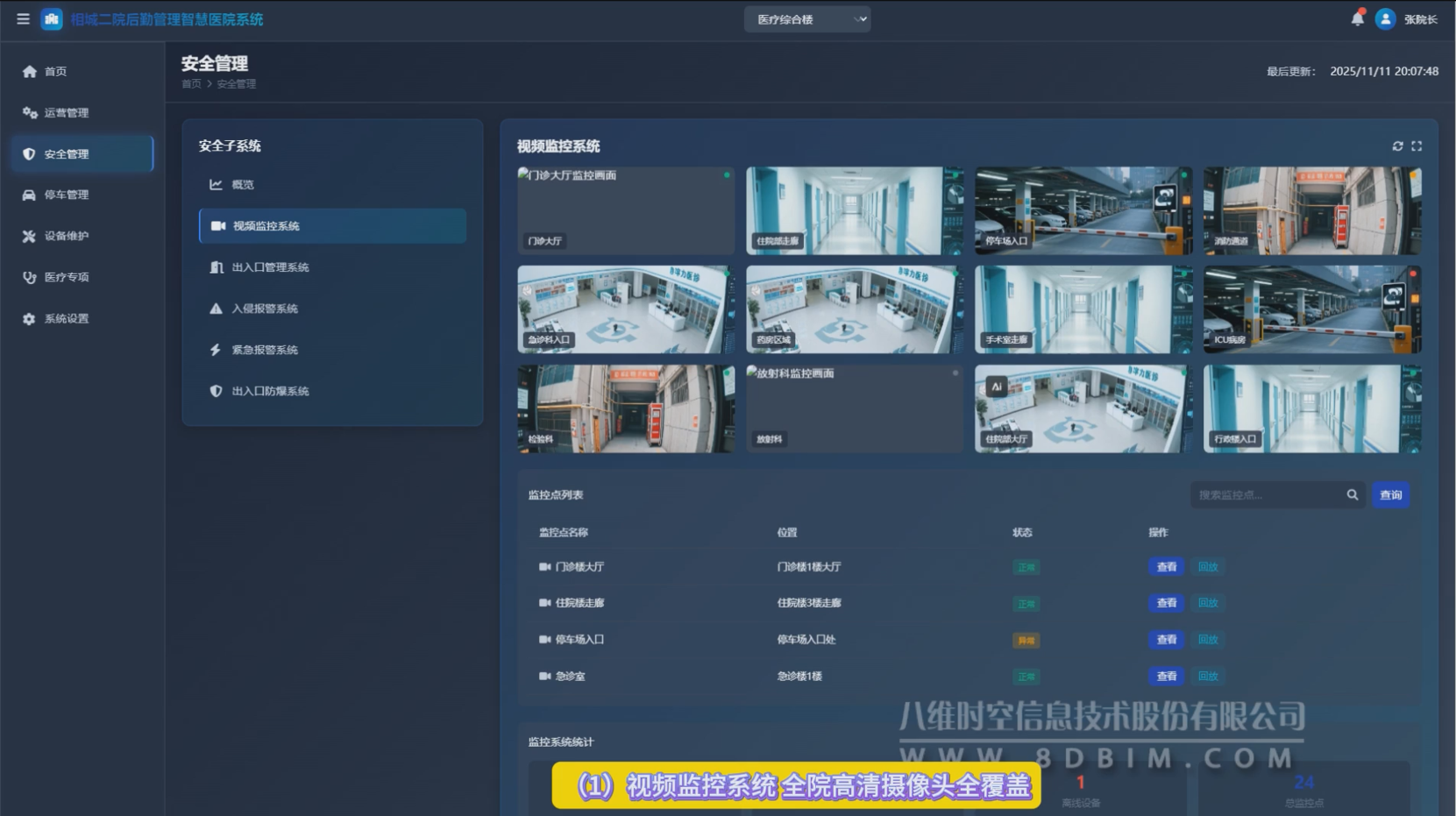Click the hospital system logo icon
This screenshot has width=1456, height=816.
pyautogui.click(x=52, y=19)
